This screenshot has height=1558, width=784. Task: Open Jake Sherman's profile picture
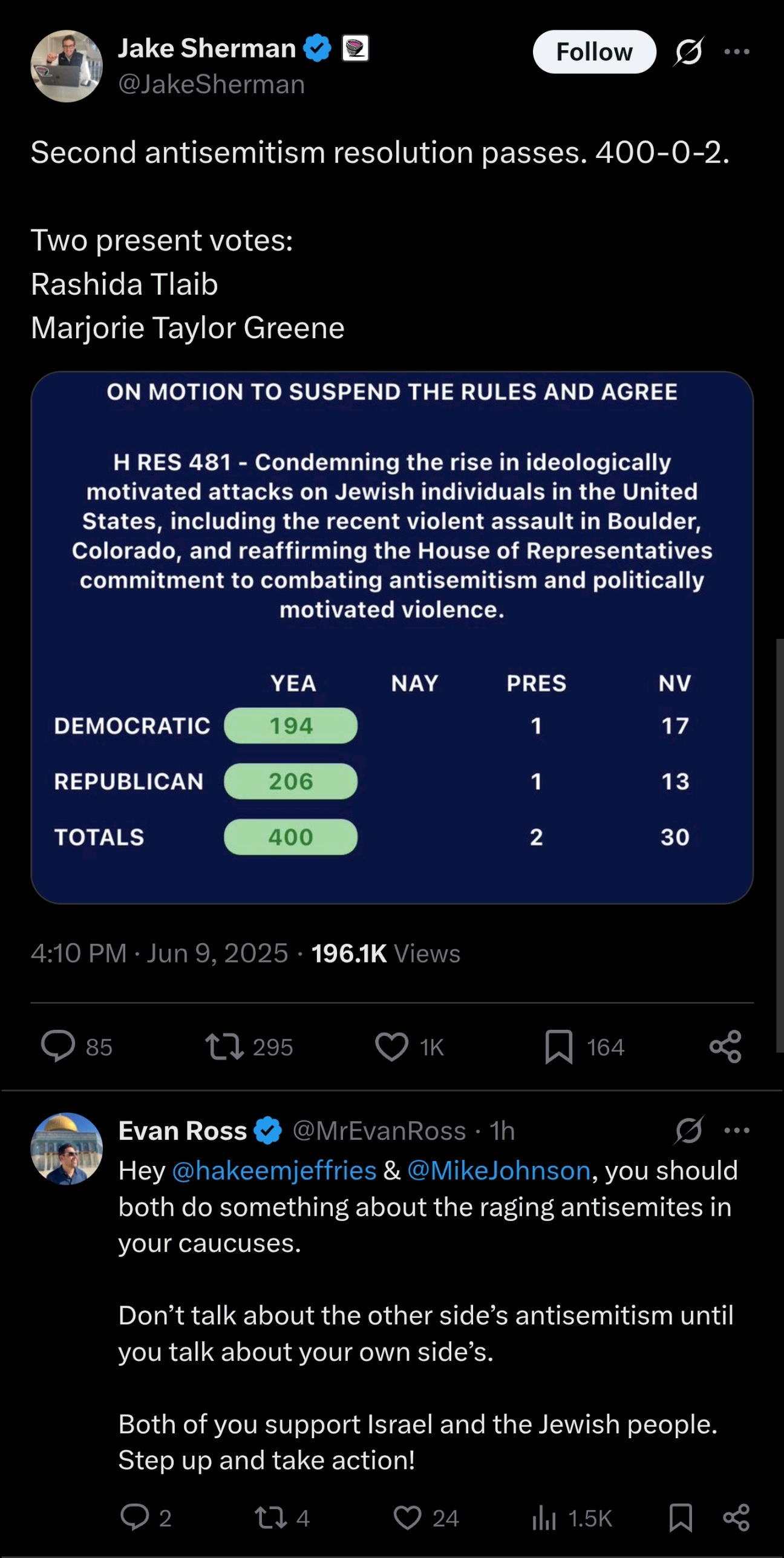coord(67,66)
